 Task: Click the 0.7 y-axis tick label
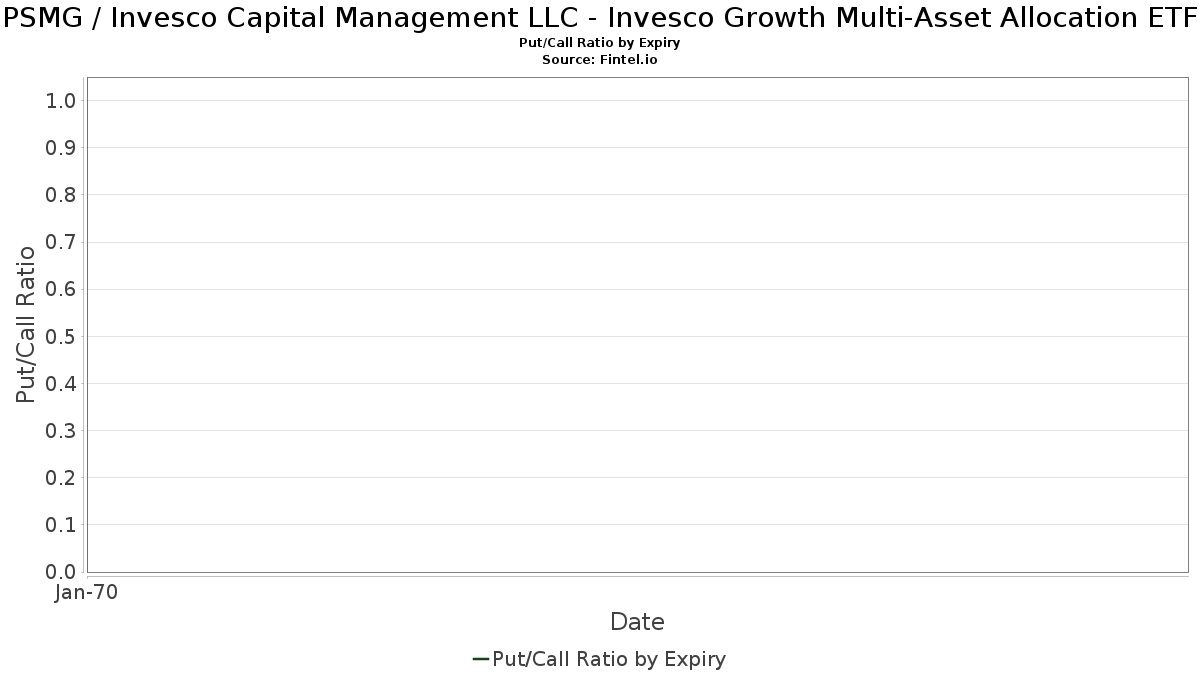(61, 242)
